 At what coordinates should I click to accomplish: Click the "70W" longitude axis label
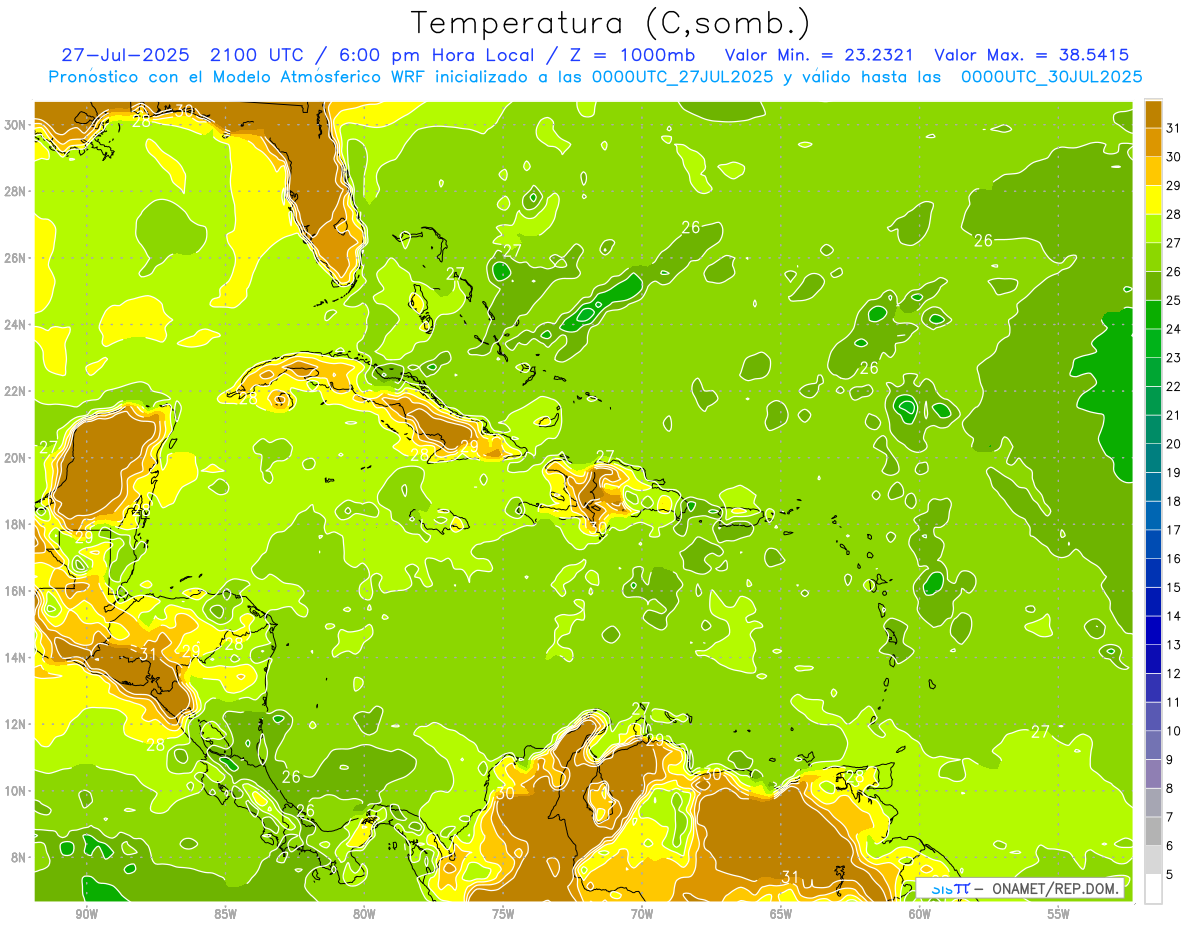642,913
